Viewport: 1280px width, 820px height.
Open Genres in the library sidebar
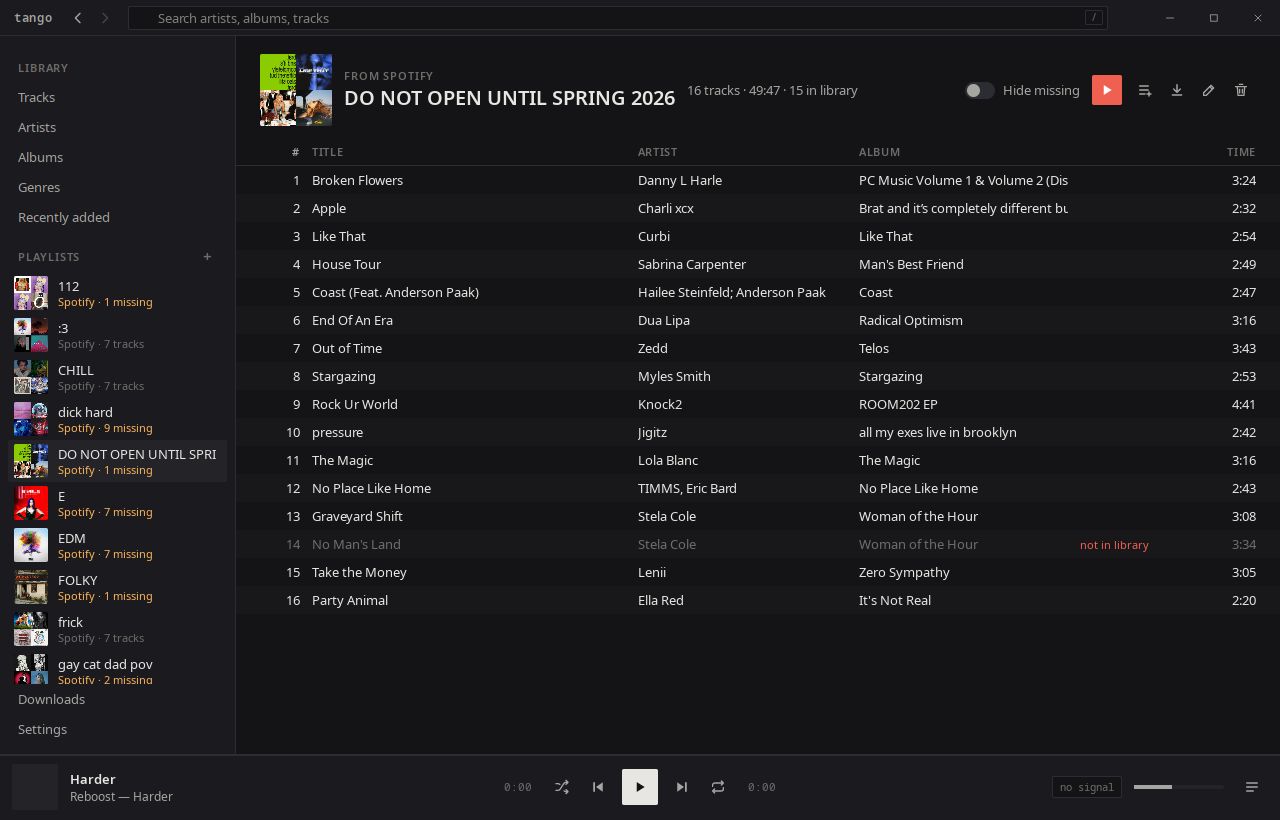[39, 187]
